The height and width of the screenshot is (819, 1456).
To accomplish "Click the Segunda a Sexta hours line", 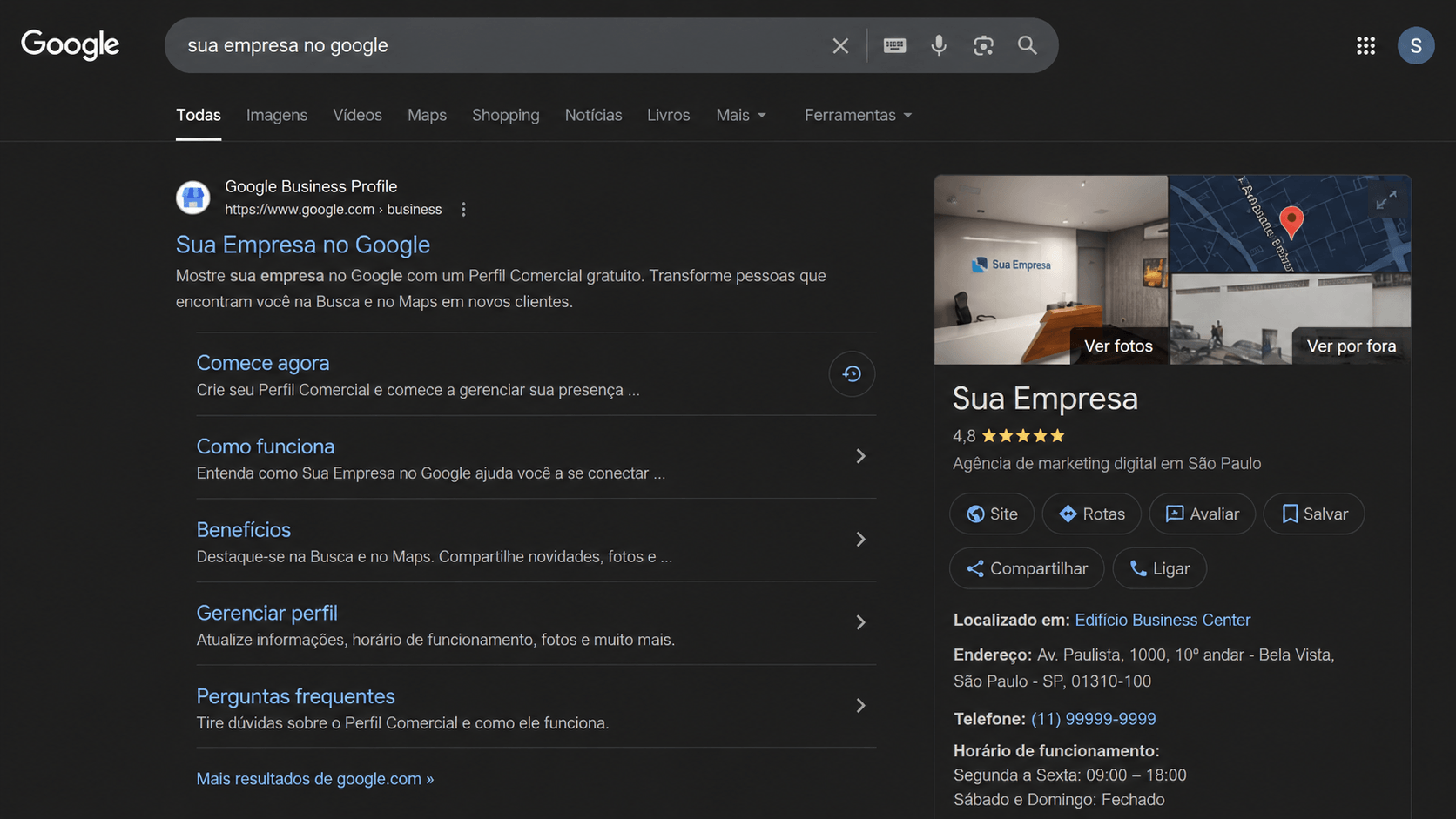I will pos(1070,775).
